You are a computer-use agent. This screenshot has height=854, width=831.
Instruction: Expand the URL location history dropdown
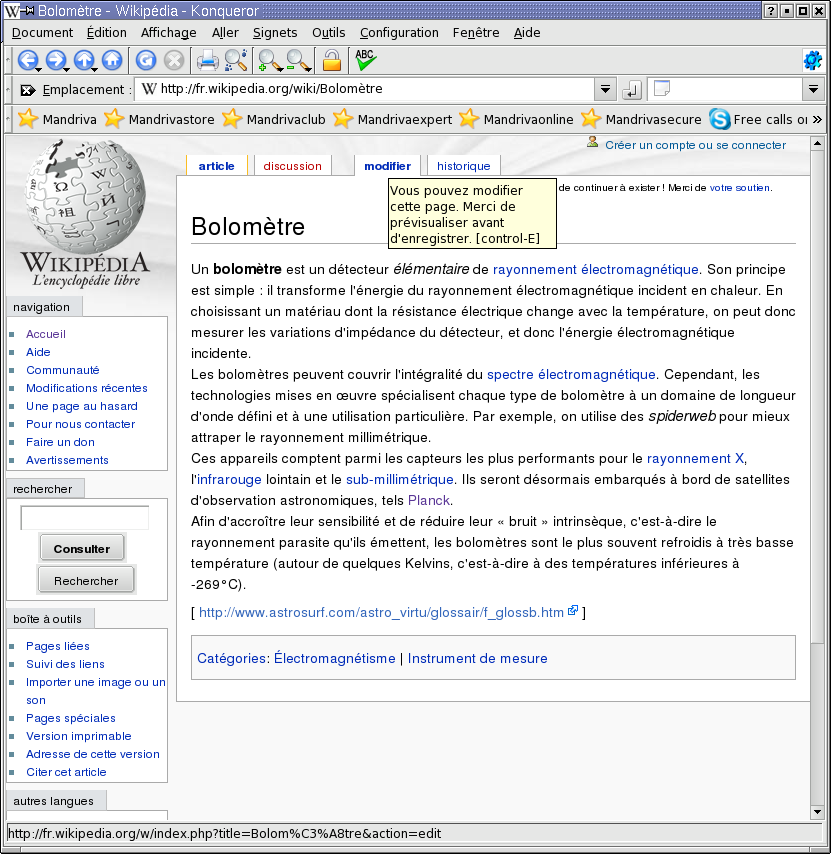coord(605,90)
